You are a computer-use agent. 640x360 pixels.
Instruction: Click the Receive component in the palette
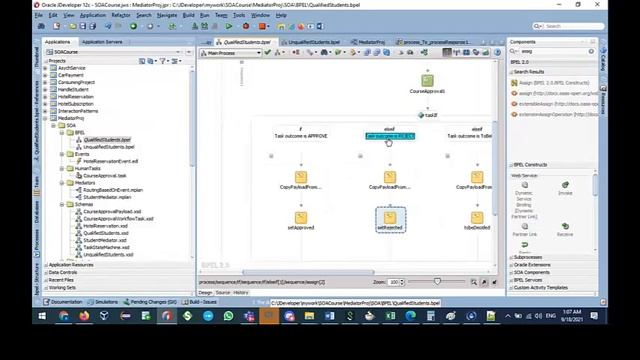pyautogui.click(x=565, y=229)
